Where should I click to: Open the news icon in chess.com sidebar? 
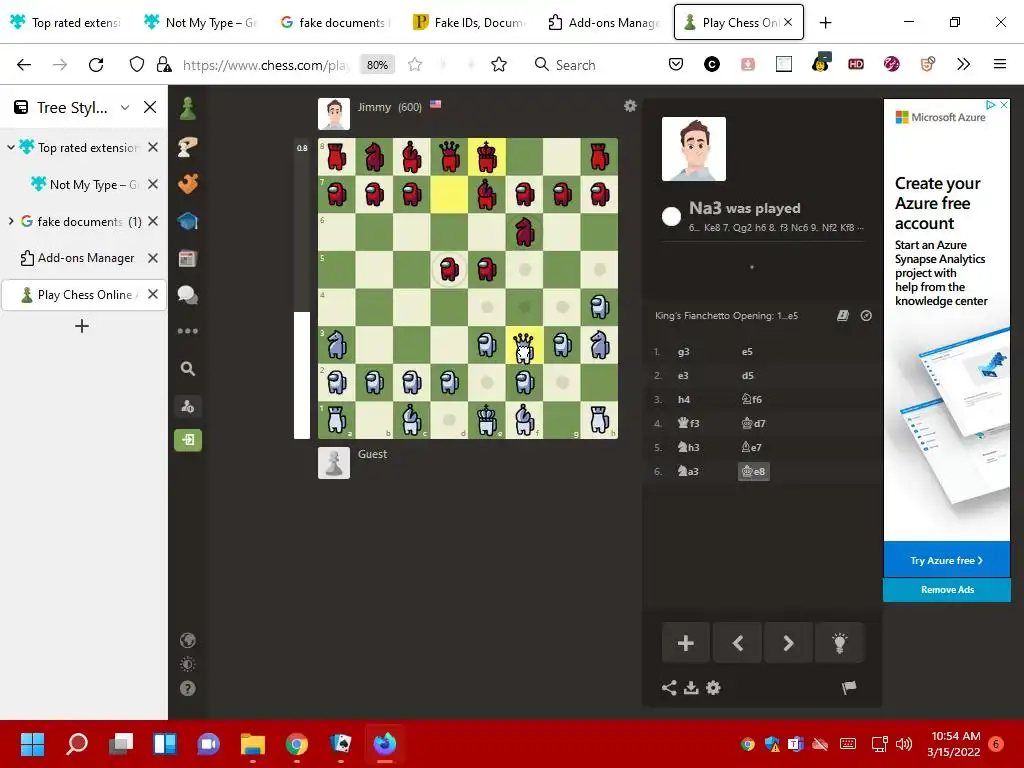(187, 259)
